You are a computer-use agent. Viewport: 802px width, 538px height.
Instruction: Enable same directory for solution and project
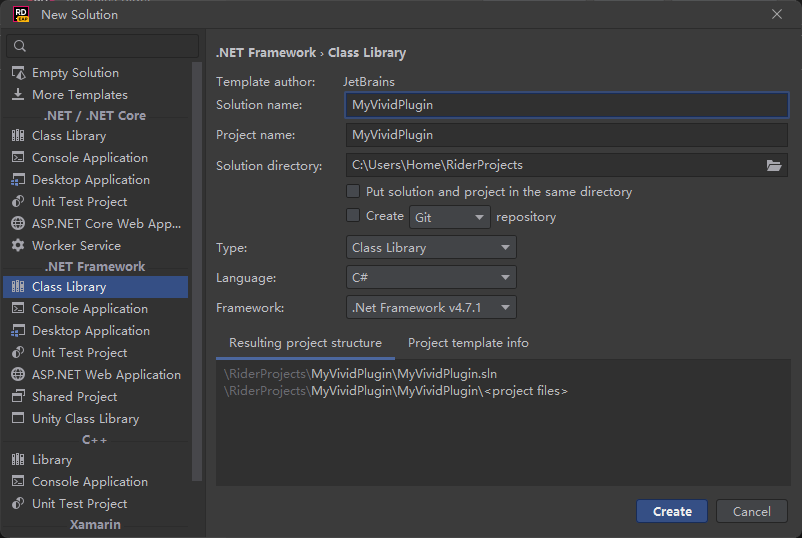pyautogui.click(x=353, y=191)
